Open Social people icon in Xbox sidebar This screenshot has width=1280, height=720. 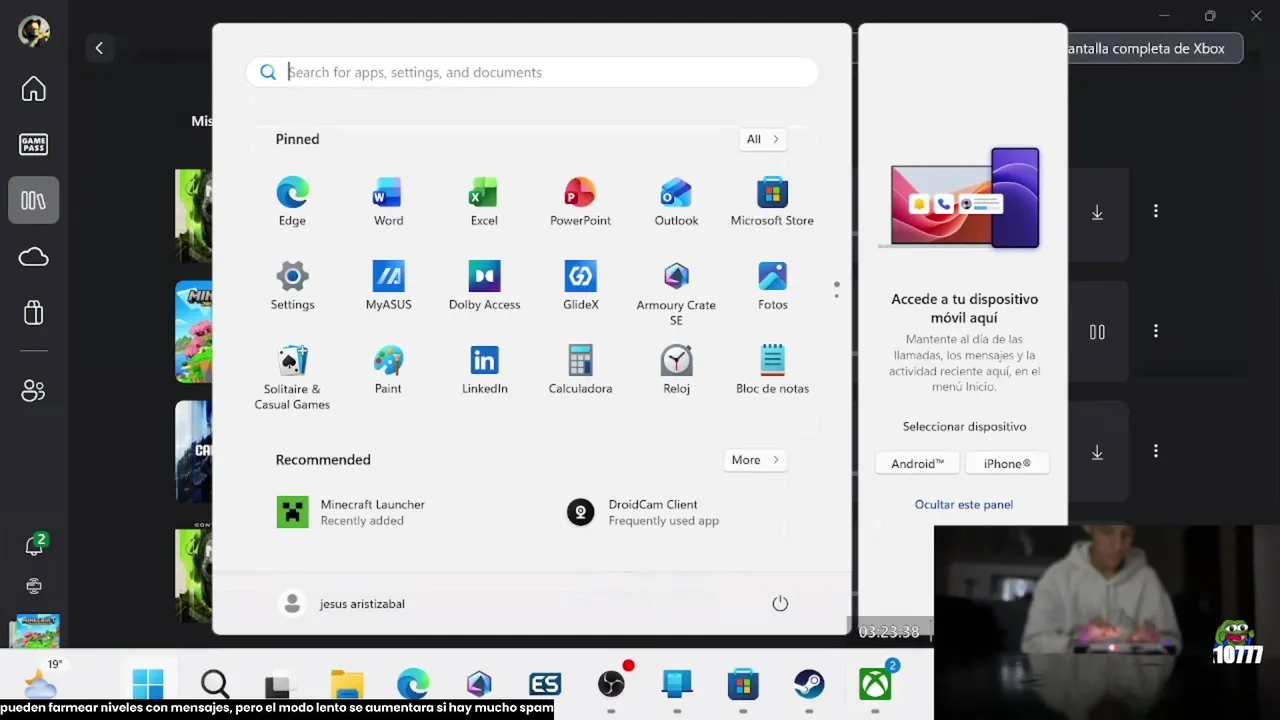pos(34,390)
